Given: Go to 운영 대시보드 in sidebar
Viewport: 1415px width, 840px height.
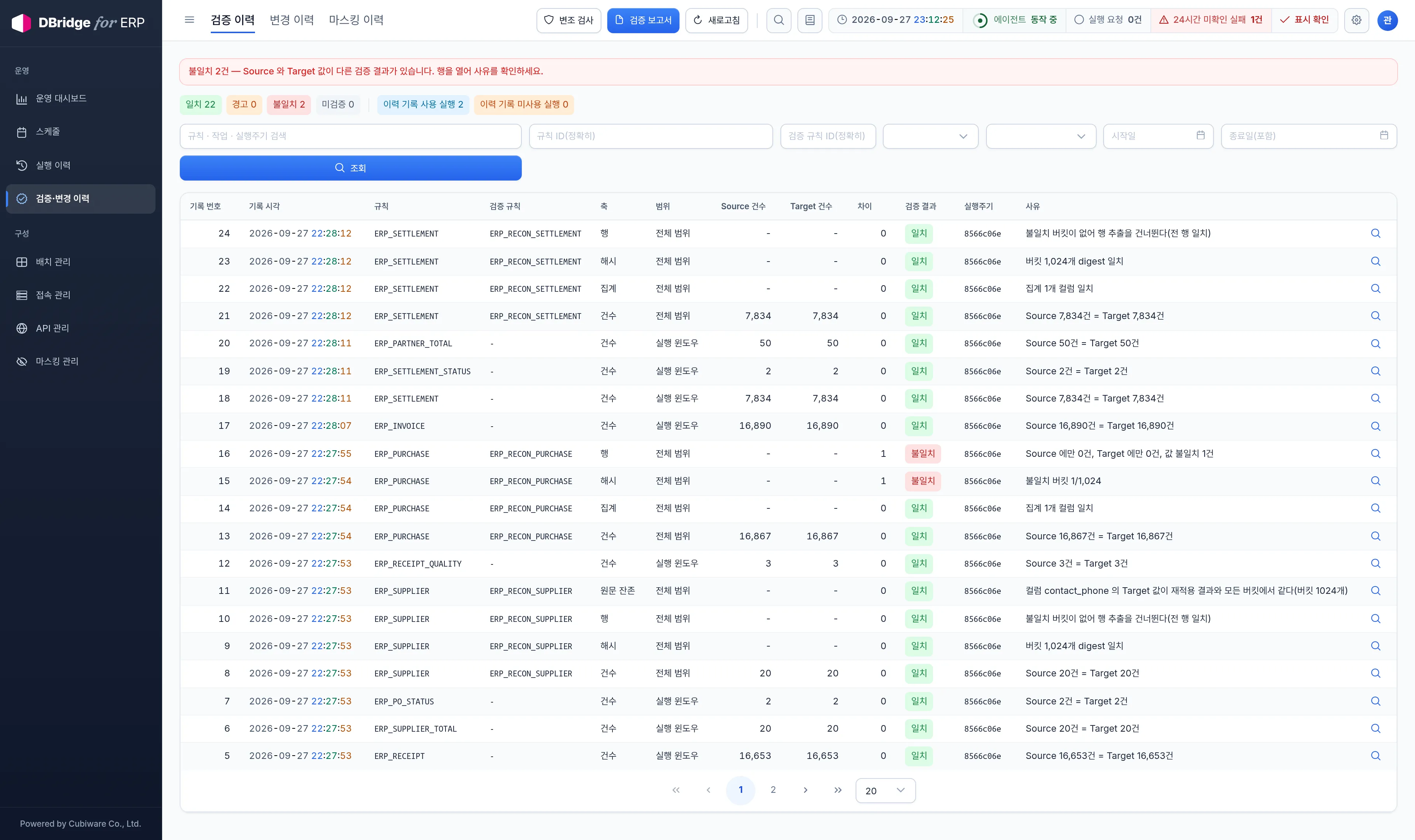Looking at the screenshot, I should 80,98.
